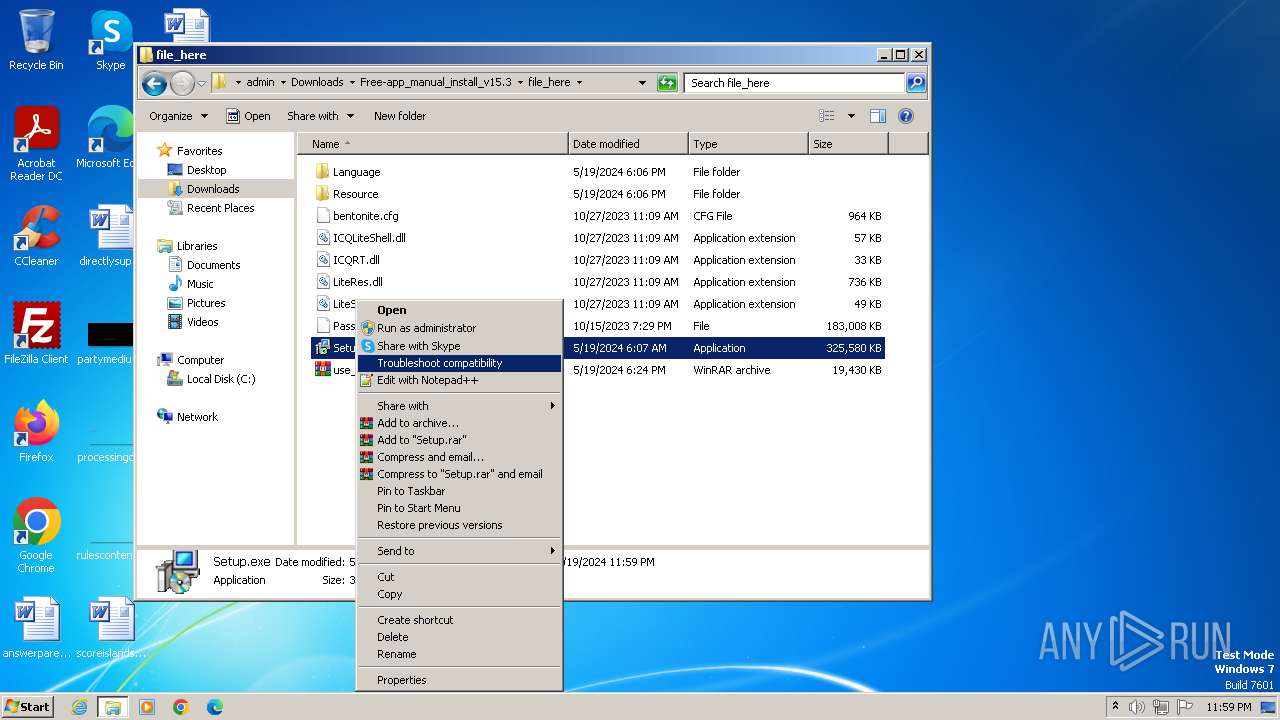This screenshot has height=720, width=1280.
Task: Click the New folder button
Action: pyautogui.click(x=400, y=116)
